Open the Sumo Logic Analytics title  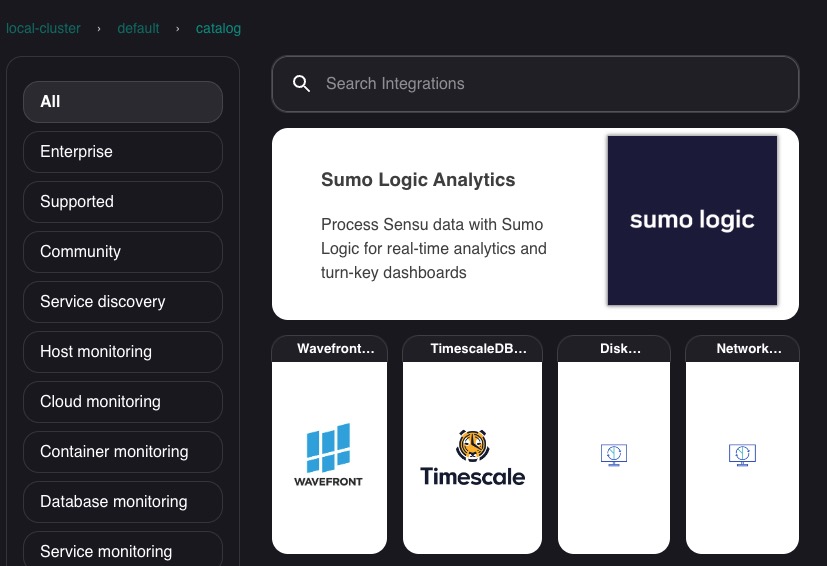tap(418, 180)
